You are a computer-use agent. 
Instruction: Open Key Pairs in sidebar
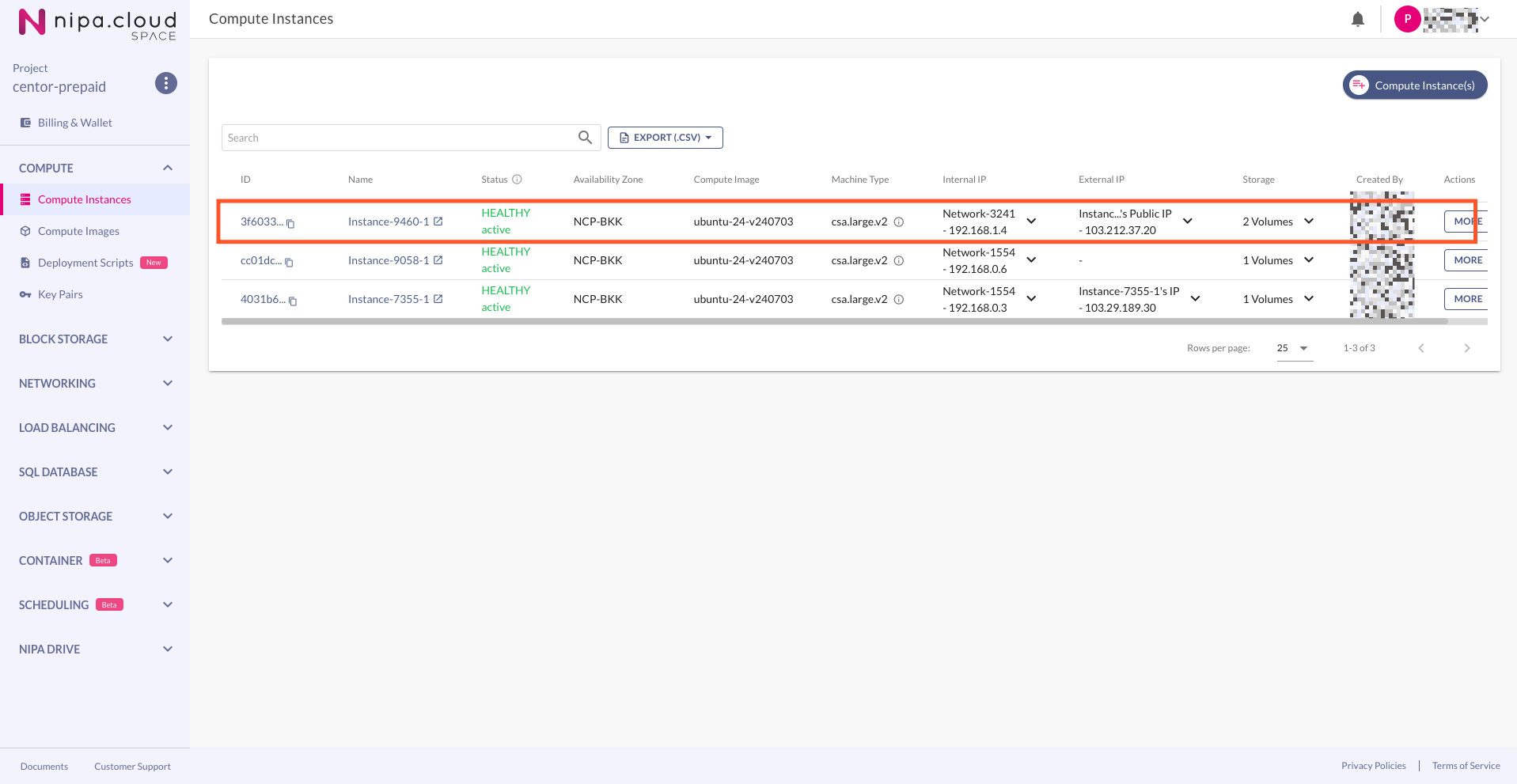click(x=60, y=294)
